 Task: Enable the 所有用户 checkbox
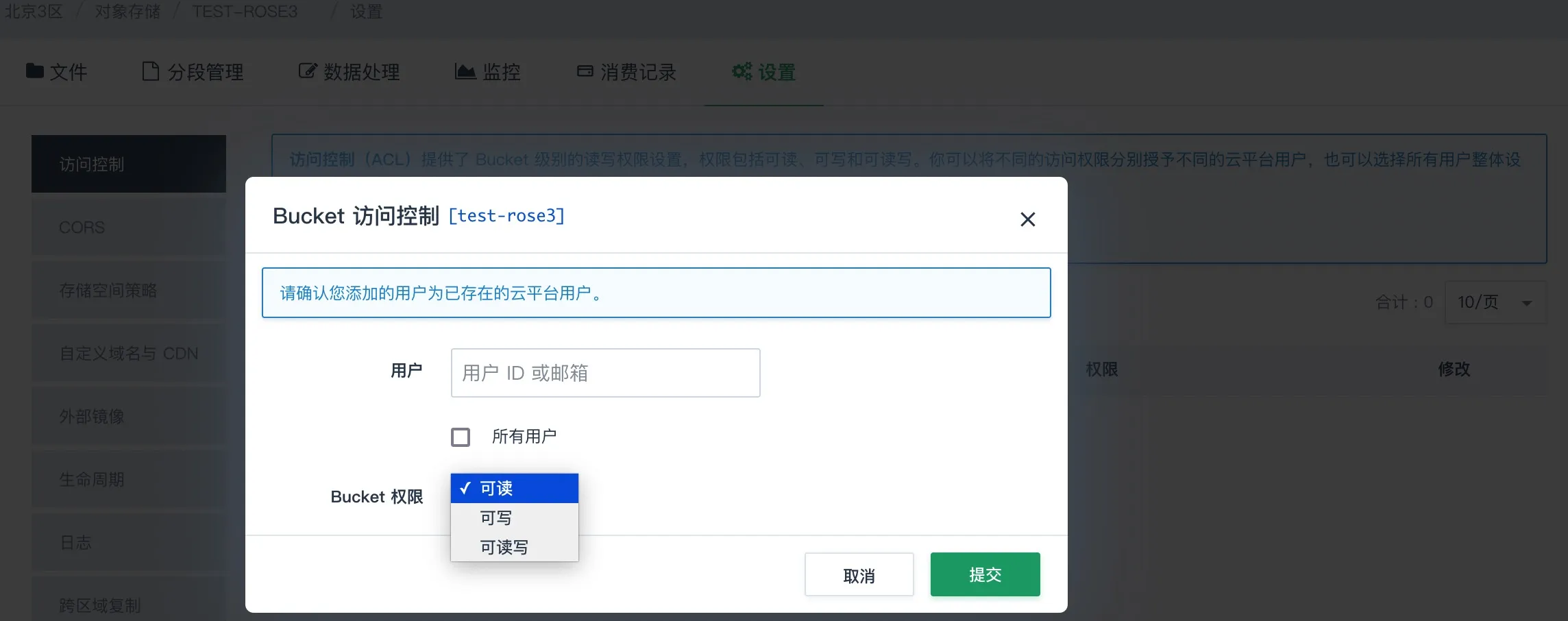[x=461, y=437]
